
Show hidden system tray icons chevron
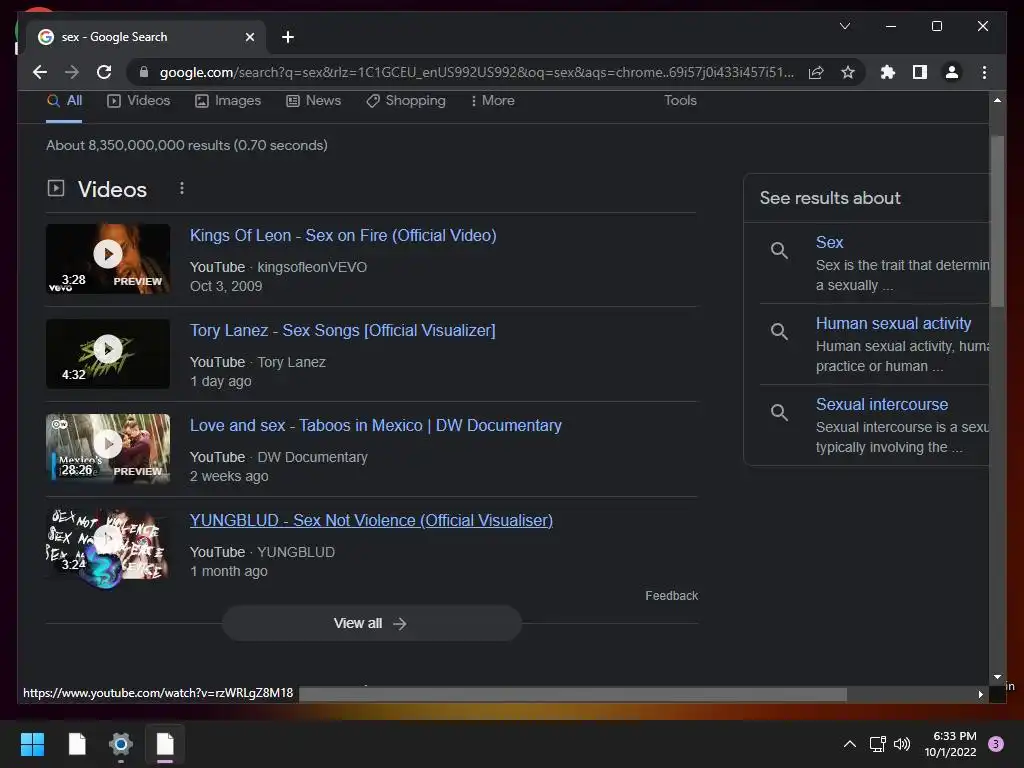850,744
